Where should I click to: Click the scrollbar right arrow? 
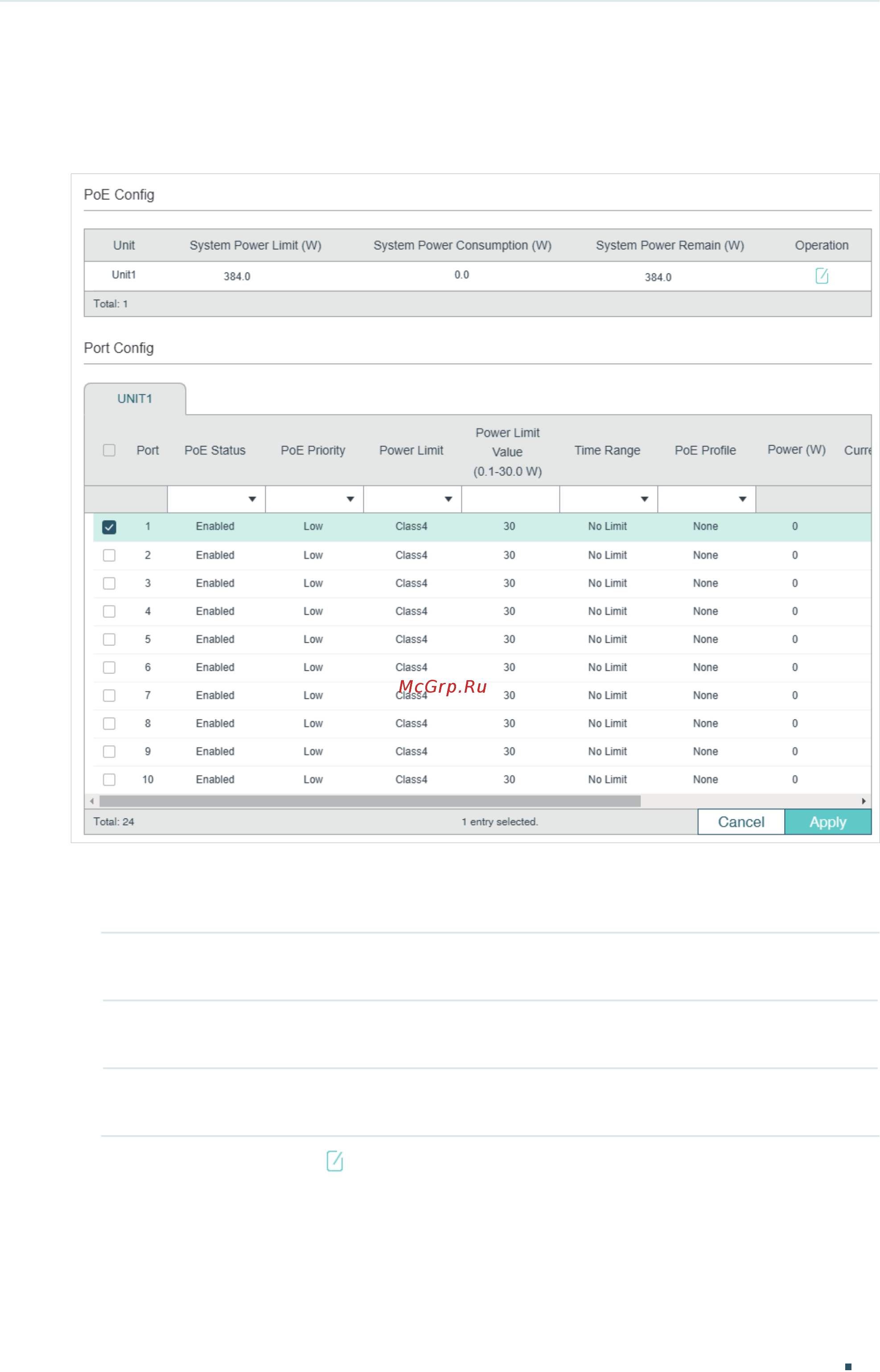[x=864, y=802]
